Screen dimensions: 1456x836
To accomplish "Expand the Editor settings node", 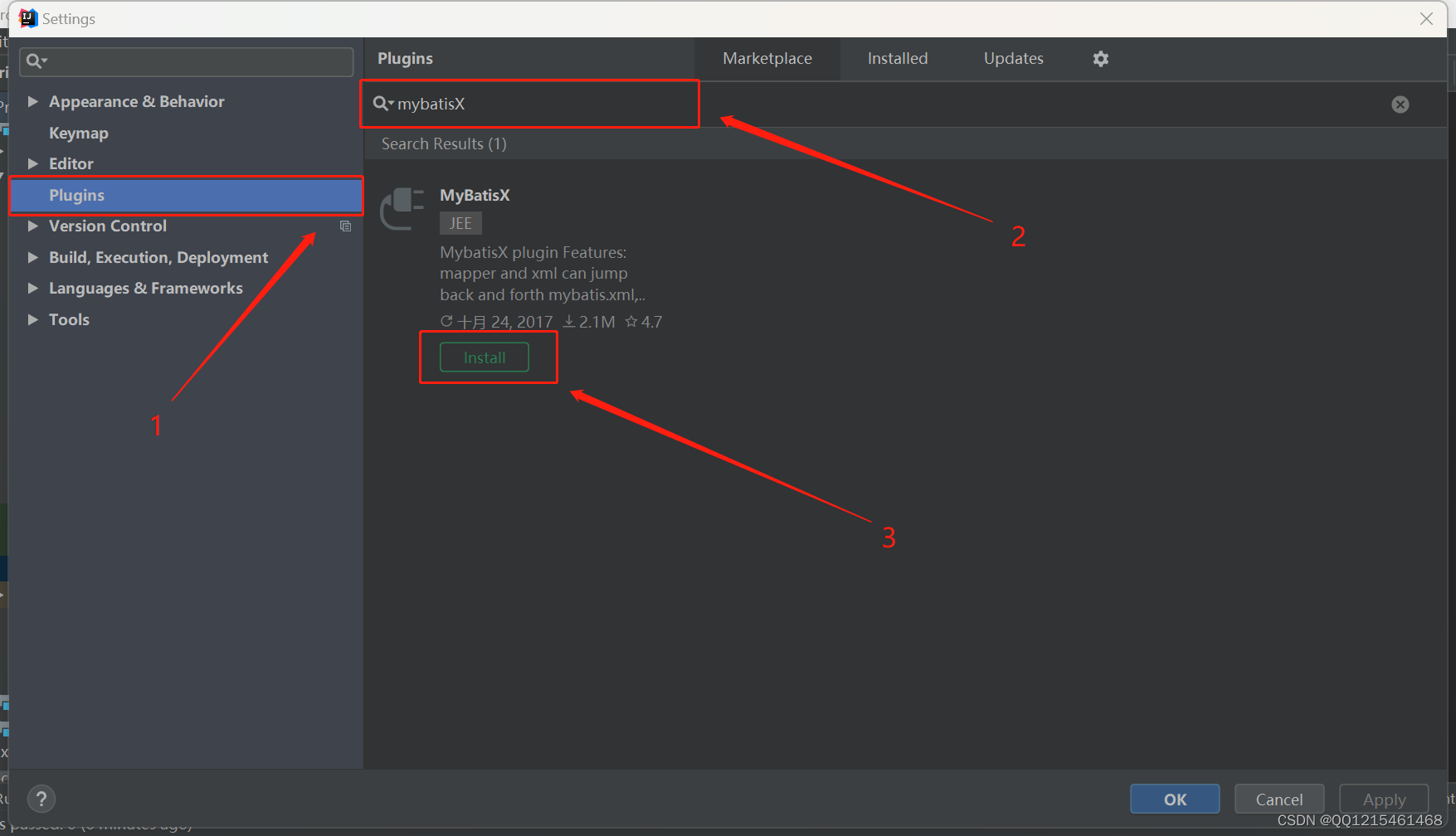I will (x=32, y=163).
